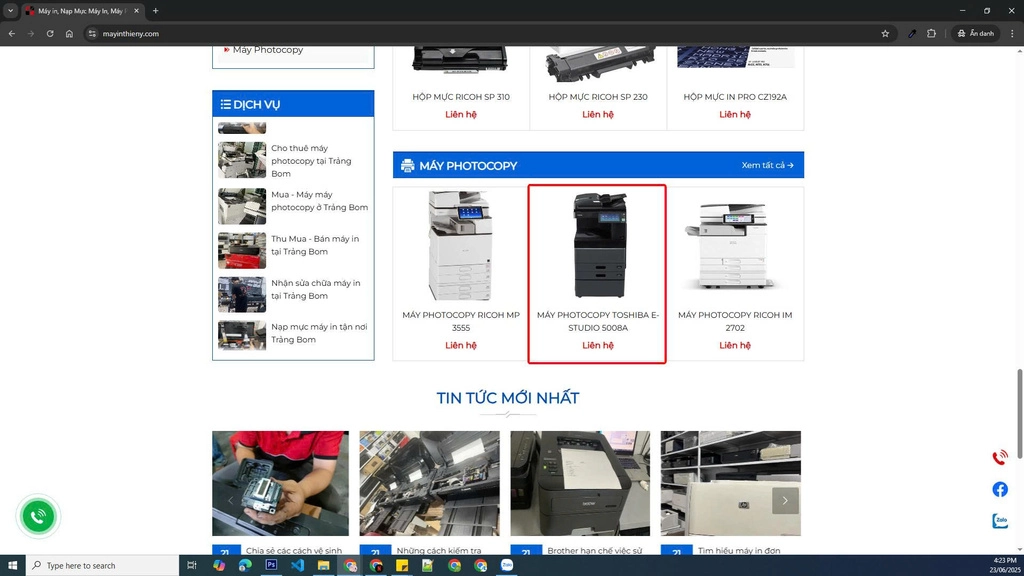
Task: Open the Facebook icon at right edge
Action: click(1000, 489)
